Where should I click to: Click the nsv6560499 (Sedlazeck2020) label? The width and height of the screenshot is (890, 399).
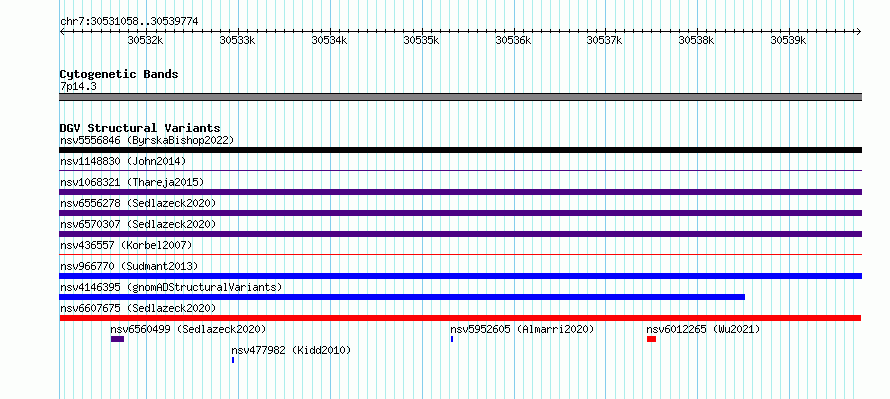[x=188, y=329]
